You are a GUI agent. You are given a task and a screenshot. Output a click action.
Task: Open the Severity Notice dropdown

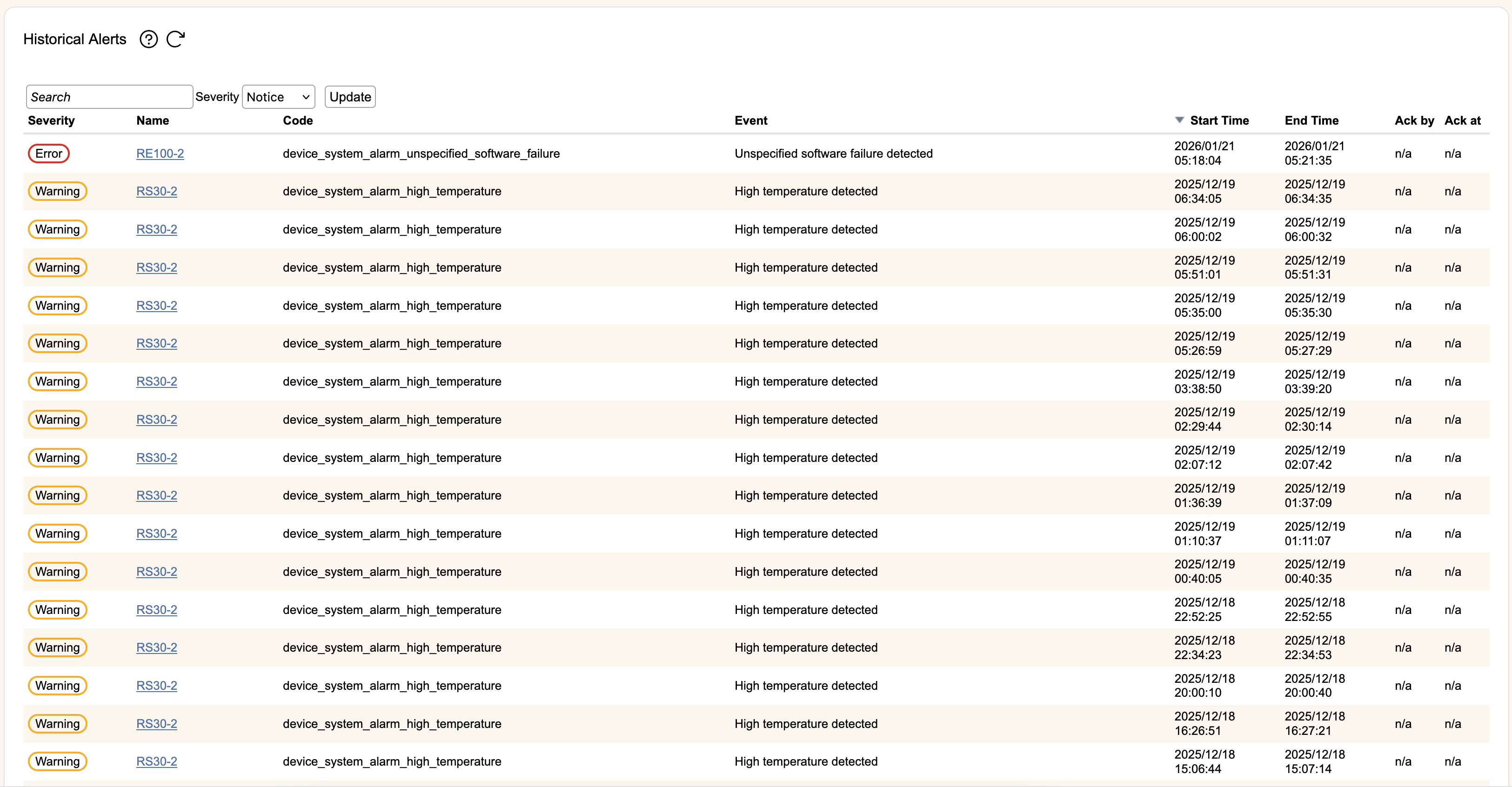(278, 97)
